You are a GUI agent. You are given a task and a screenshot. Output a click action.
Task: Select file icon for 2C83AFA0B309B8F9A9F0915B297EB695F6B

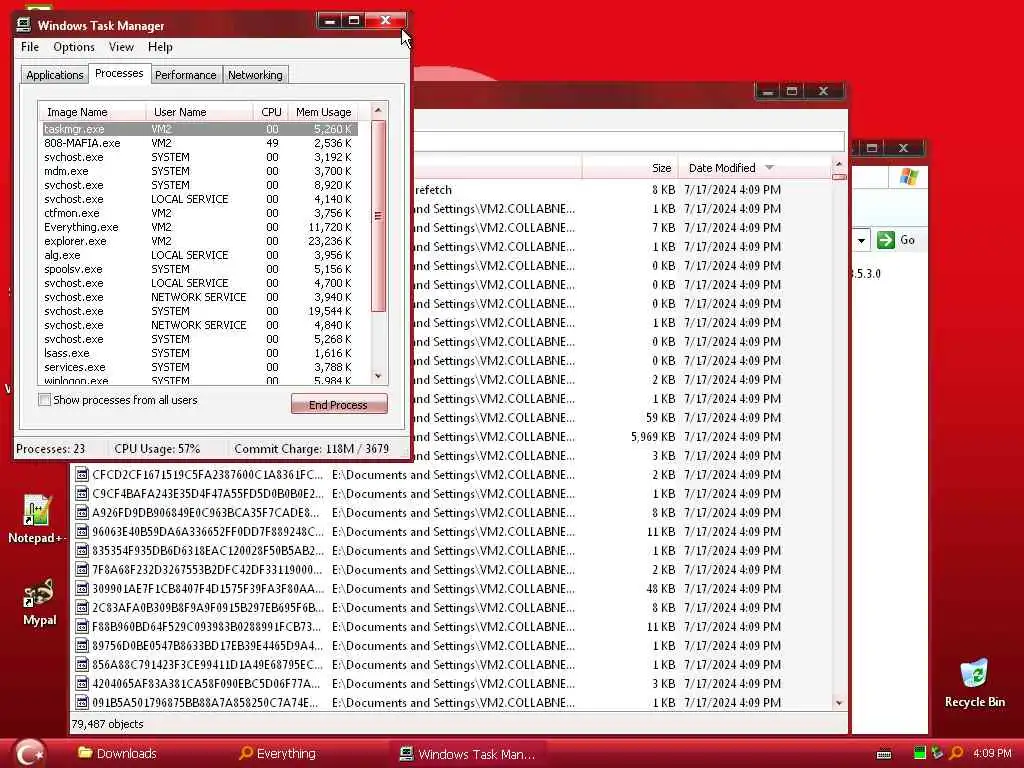(x=82, y=607)
